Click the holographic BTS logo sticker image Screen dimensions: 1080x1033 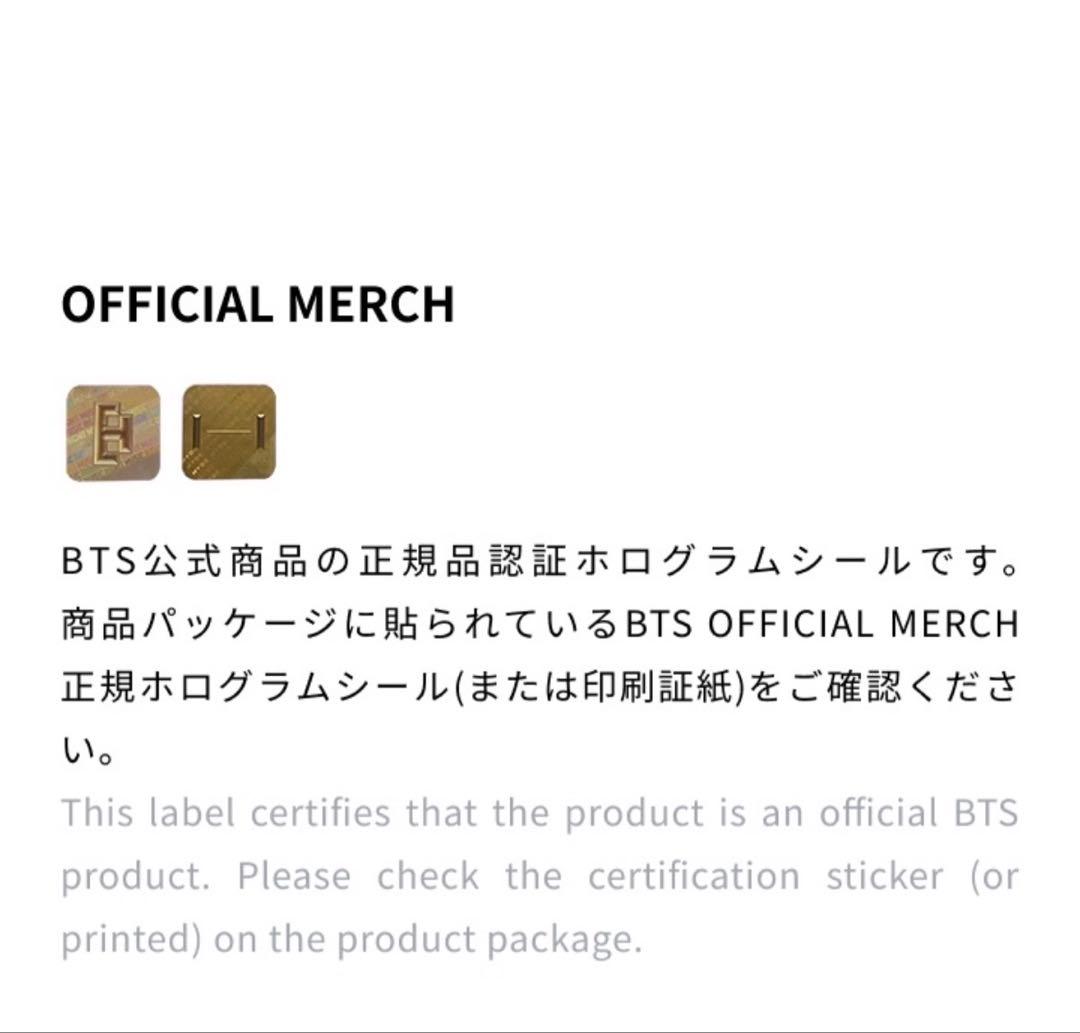(x=113, y=432)
